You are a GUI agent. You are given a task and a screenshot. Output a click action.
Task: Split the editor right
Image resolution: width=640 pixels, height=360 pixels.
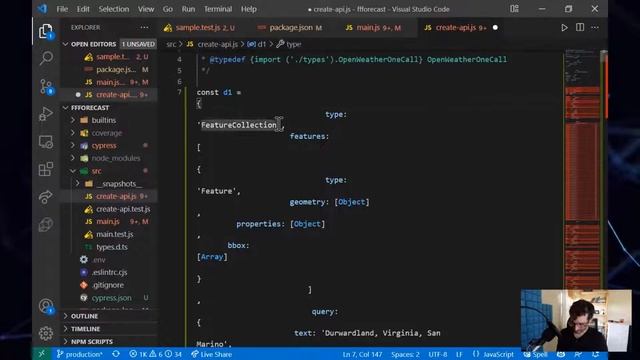click(x=580, y=27)
